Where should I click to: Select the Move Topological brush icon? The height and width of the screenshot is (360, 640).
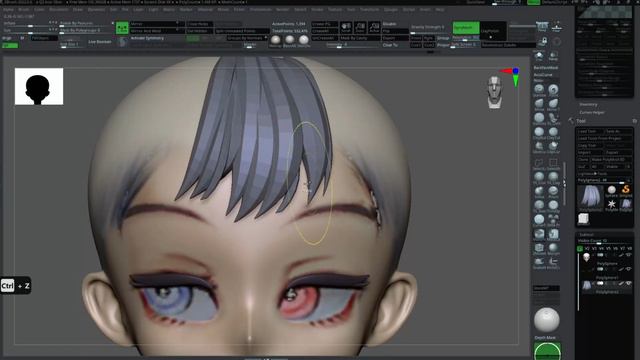click(553, 104)
